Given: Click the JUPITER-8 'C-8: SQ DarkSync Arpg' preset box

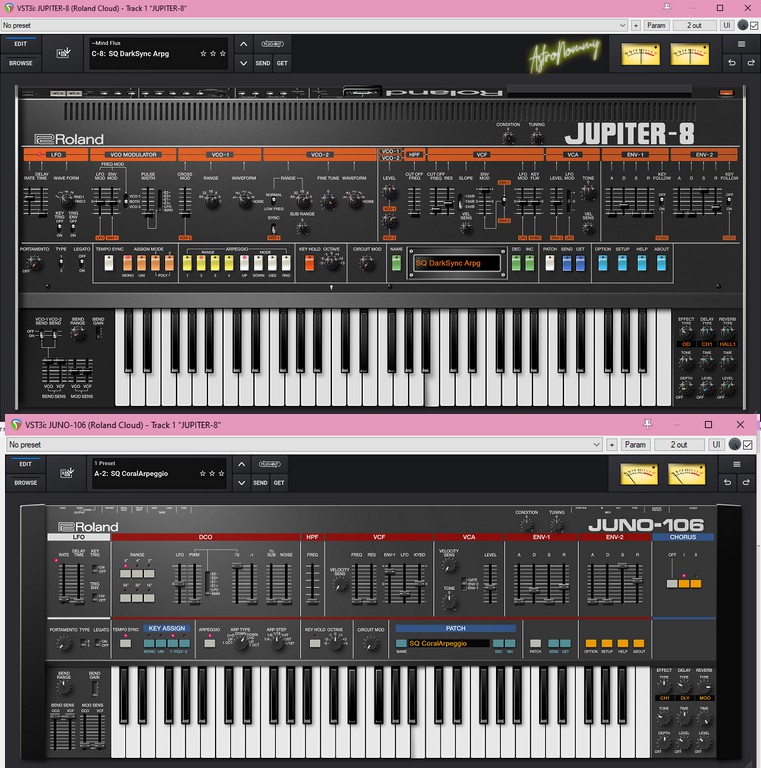Looking at the screenshot, I should pos(158,53).
